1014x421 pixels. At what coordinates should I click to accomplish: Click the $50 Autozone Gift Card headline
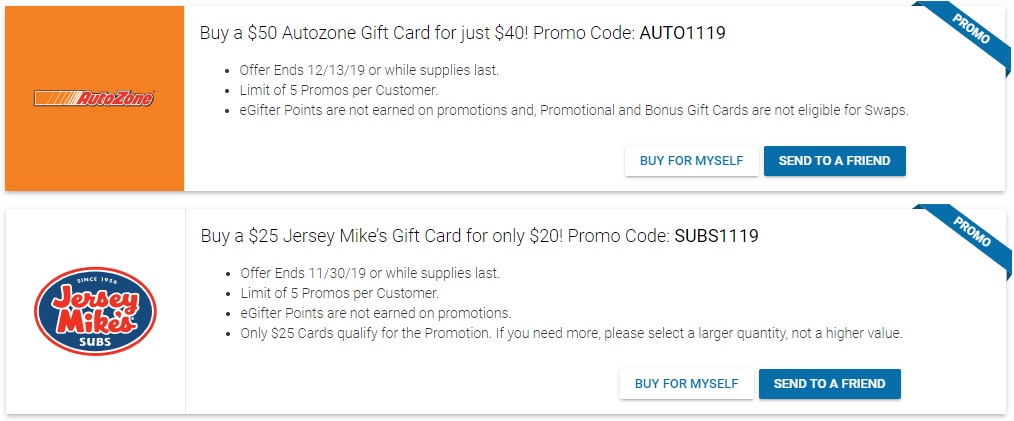[462, 33]
